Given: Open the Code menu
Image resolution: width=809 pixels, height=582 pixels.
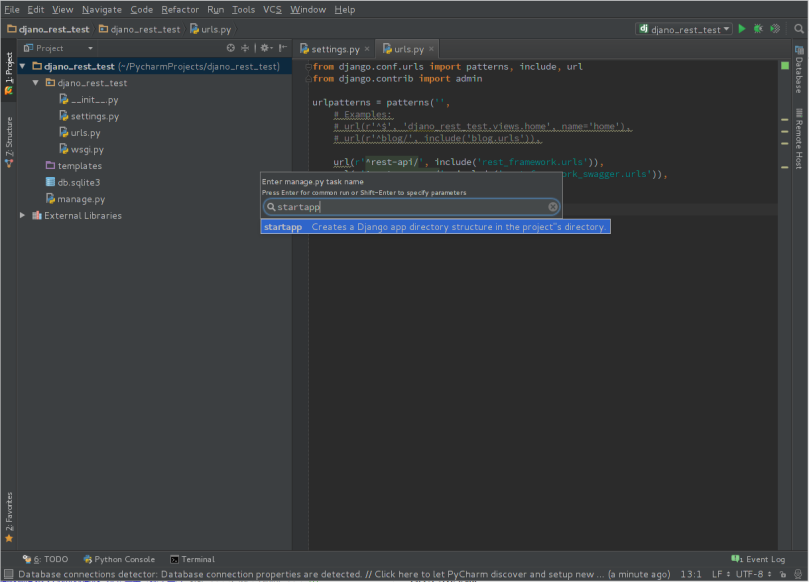Looking at the screenshot, I should (x=141, y=9).
